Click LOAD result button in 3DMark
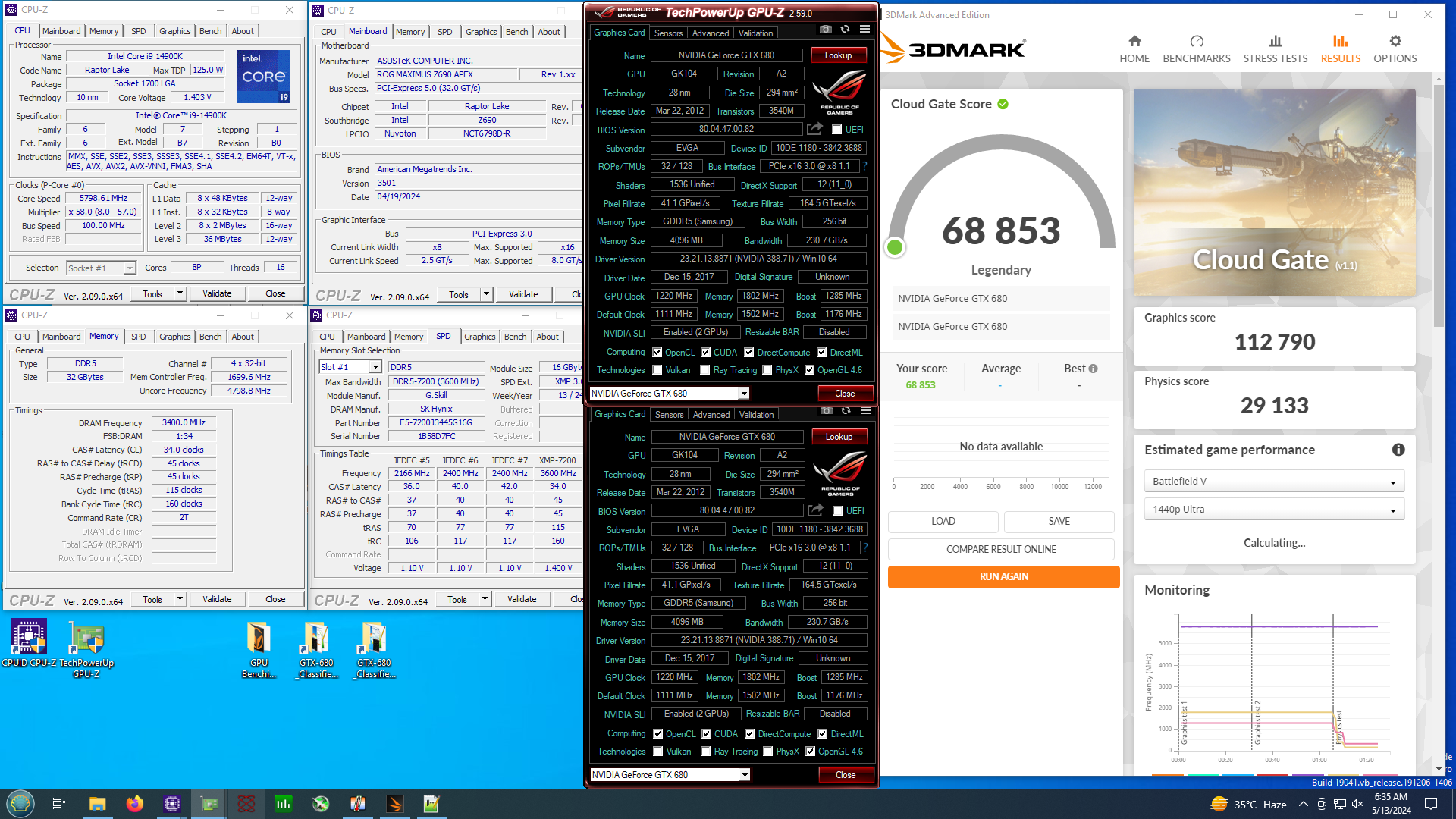Screen dimensions: 1456x819 point(943,521)
